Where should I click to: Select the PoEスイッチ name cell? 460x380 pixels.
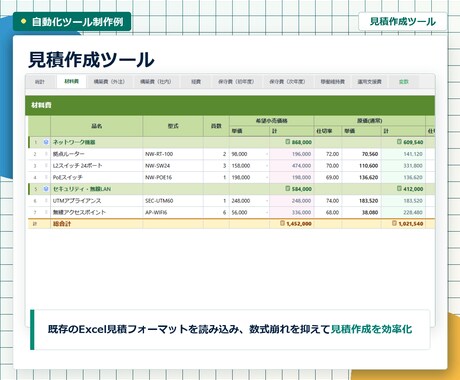[97, 177]
